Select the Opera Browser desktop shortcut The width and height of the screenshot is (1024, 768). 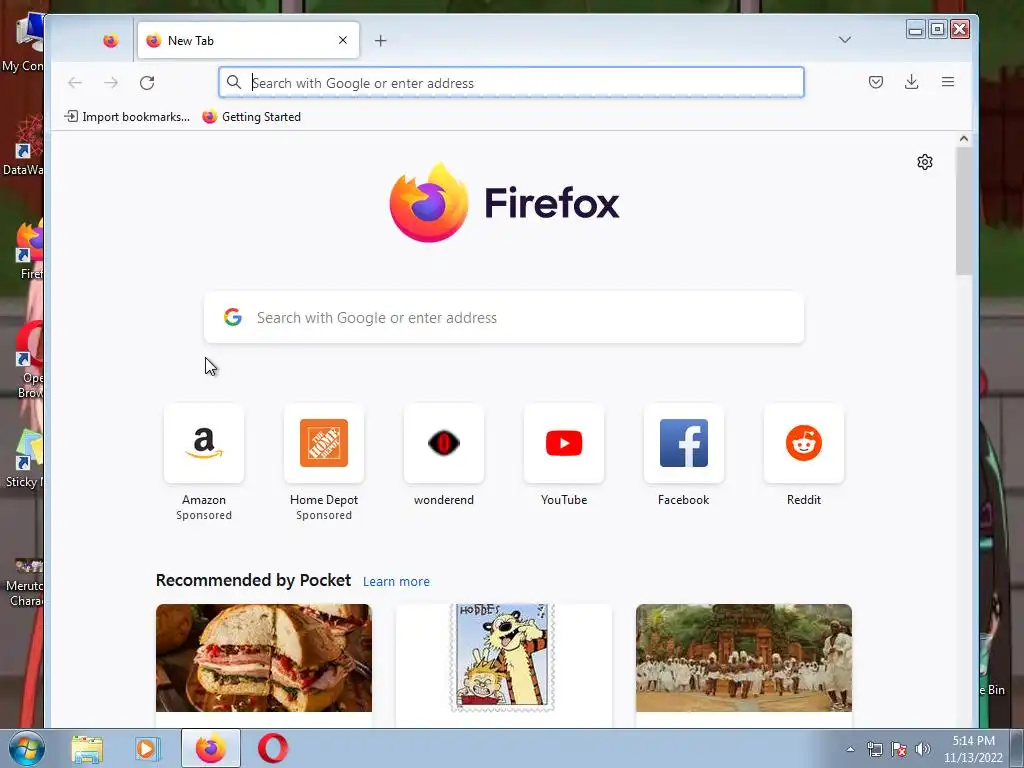27,360
